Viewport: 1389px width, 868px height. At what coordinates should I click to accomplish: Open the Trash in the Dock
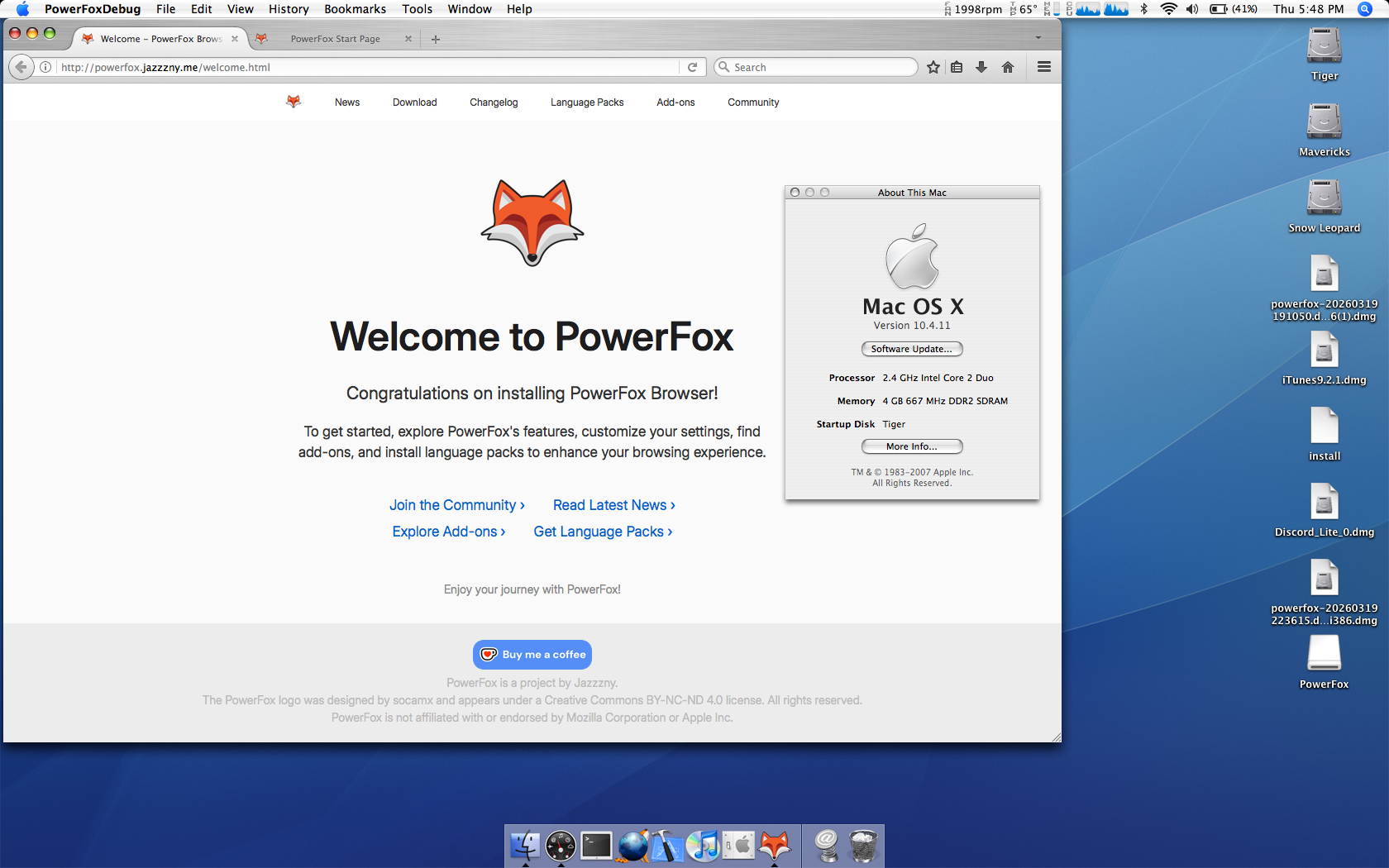[x=862, y=846]
